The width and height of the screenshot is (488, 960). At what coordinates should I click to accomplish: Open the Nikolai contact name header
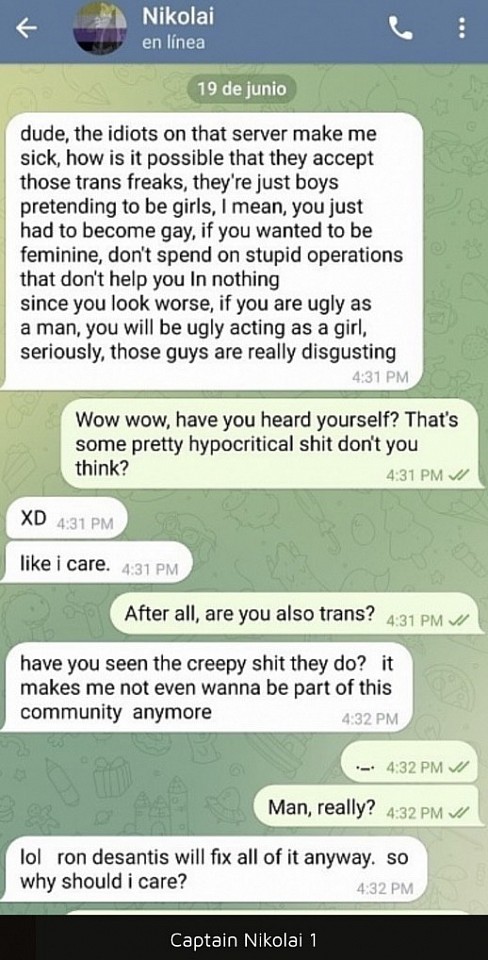pos(178,18)
